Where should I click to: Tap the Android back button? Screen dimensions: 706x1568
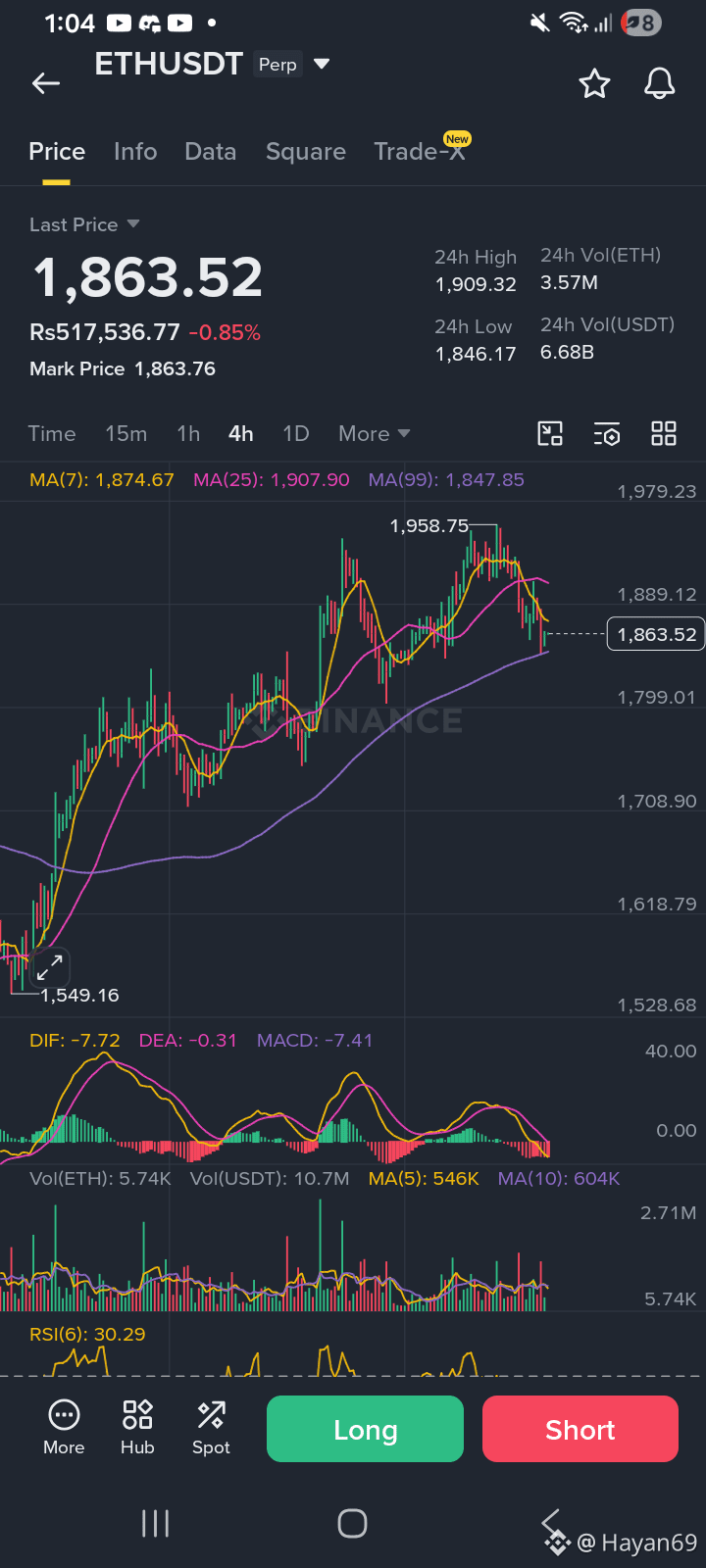click(x=551, y=1522)
